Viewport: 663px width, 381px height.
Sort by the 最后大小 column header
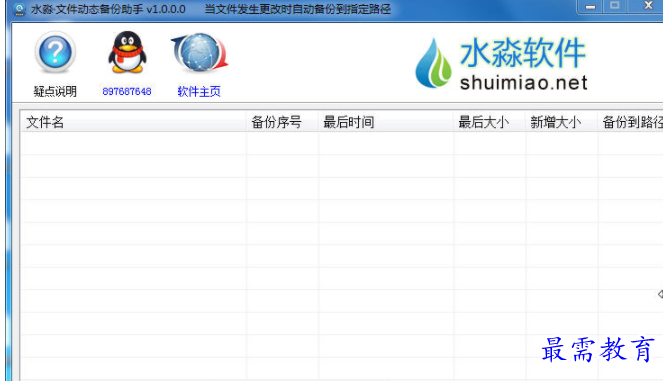(490, 122)
